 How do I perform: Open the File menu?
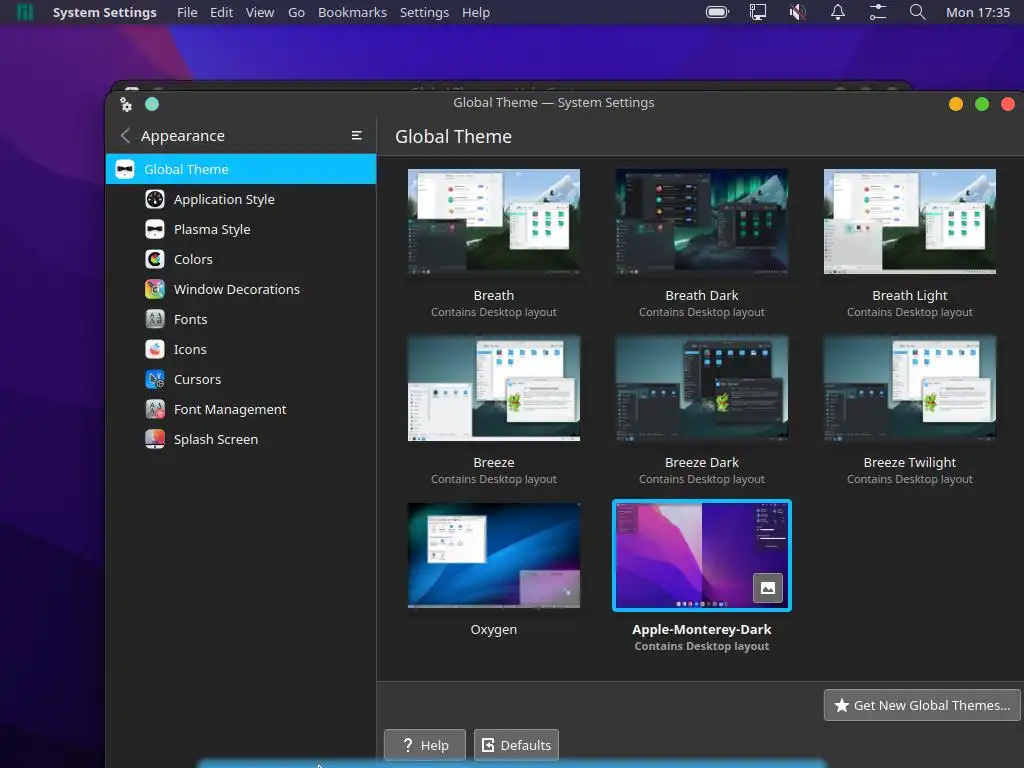pyautogui.click(x=187, y=12)
